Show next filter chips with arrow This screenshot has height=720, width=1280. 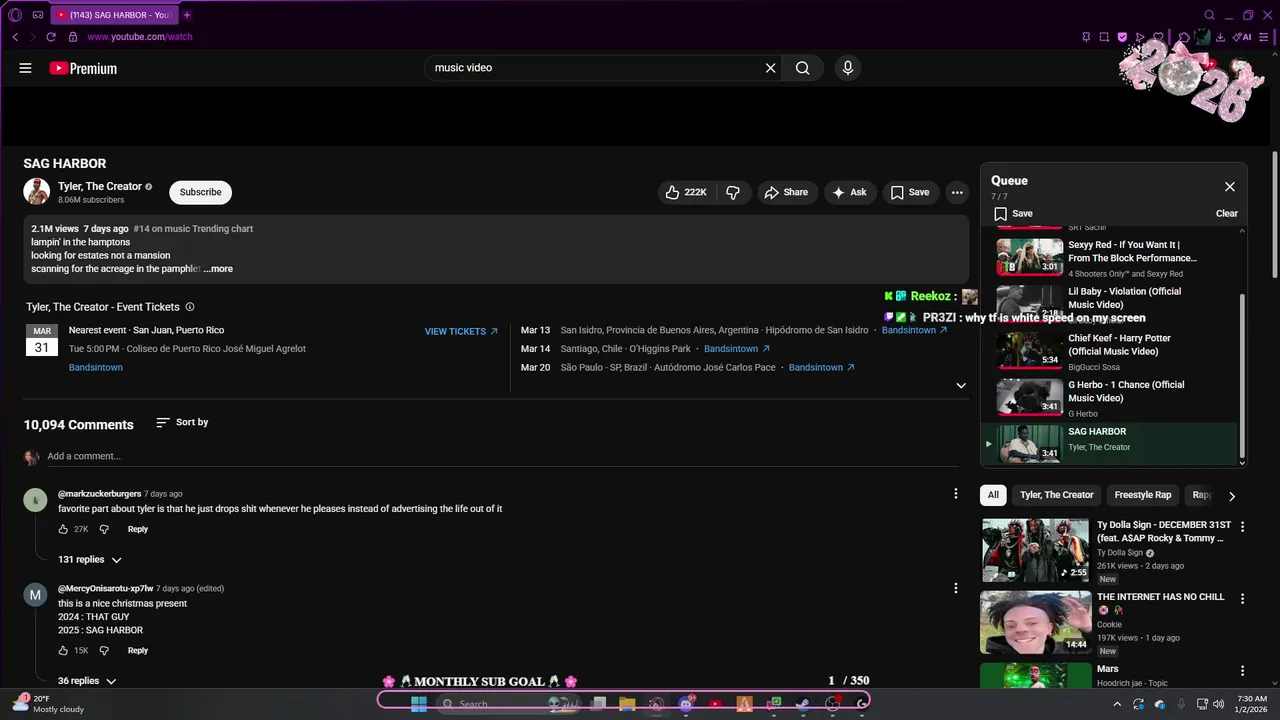coord(1232,496)
